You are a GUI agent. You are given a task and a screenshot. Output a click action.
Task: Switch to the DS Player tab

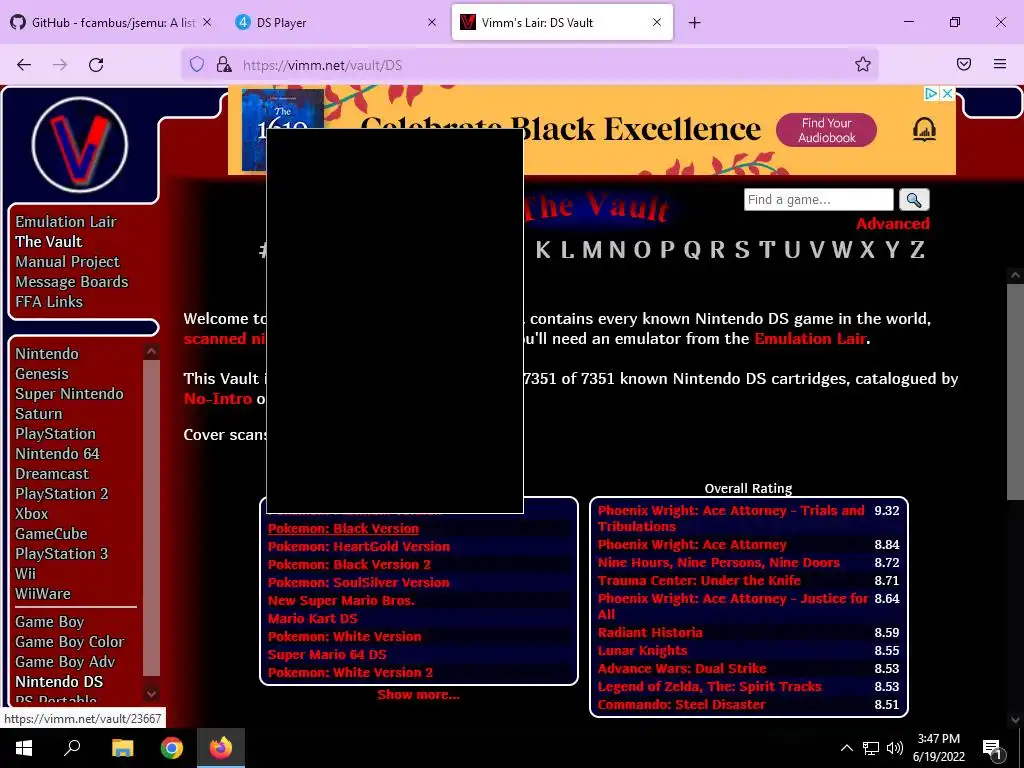pos(336,22)
